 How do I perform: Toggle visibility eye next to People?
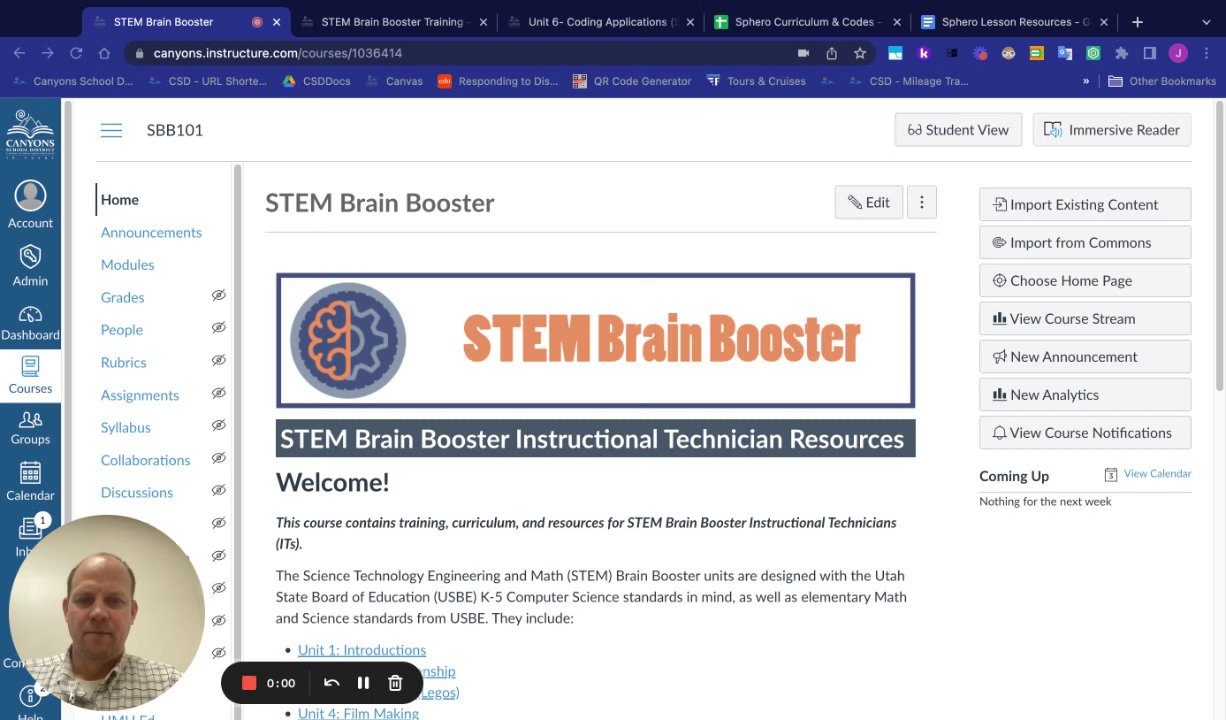[218, 327]
